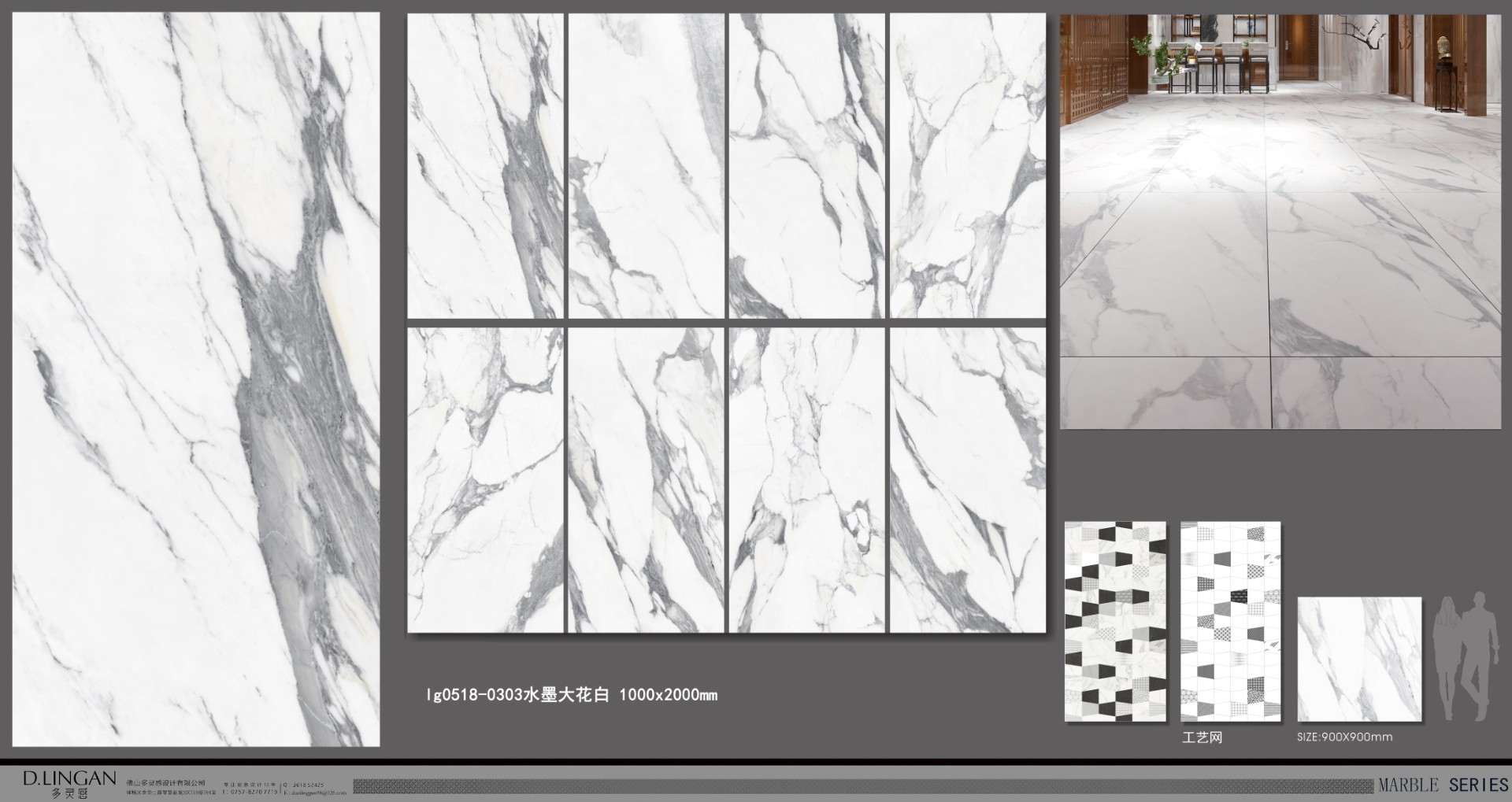Image resolution: width=1512 pixels, height=802 pixels.
Task: View the room floor installation photo
Action: coord(1280,221)
